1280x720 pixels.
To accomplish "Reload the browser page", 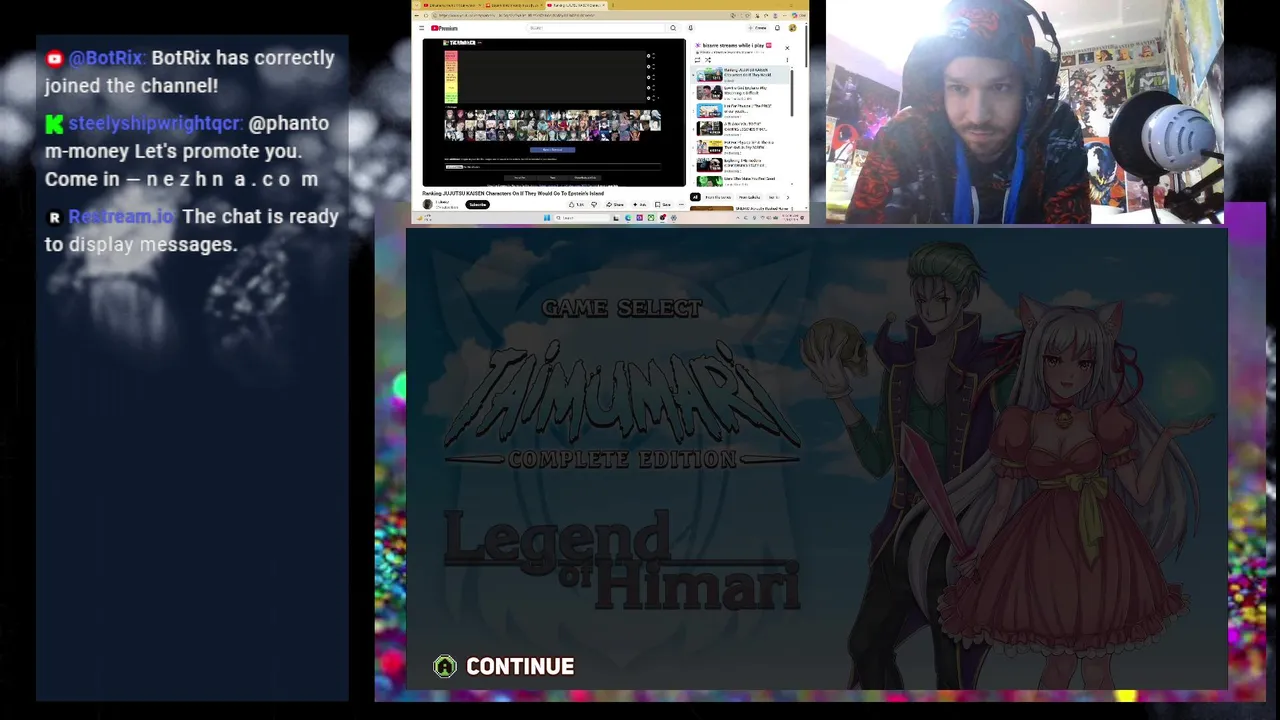I will point(426,15).
